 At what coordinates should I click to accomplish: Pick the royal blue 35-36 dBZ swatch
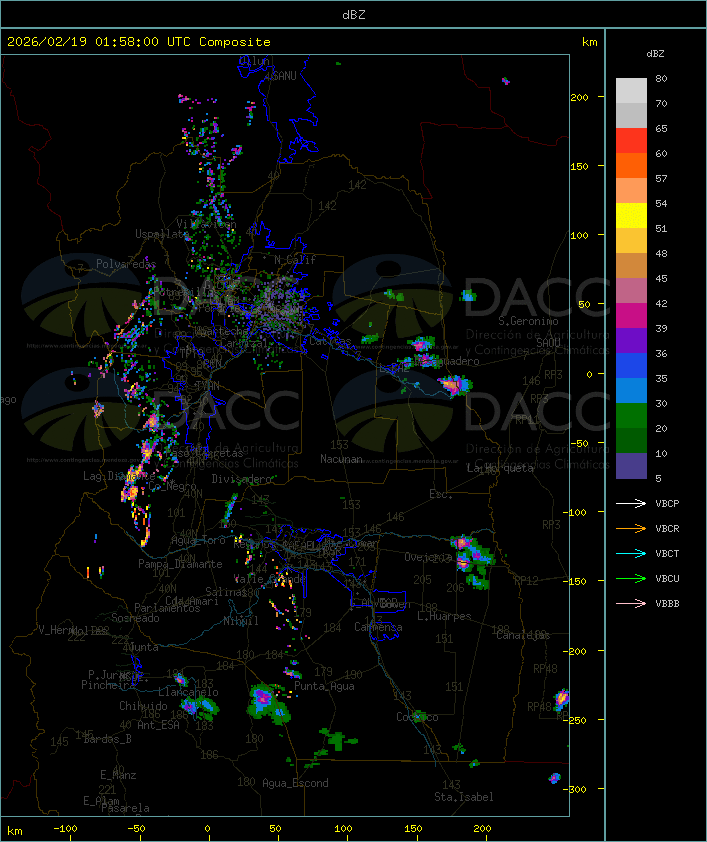[x=631, y=365]
